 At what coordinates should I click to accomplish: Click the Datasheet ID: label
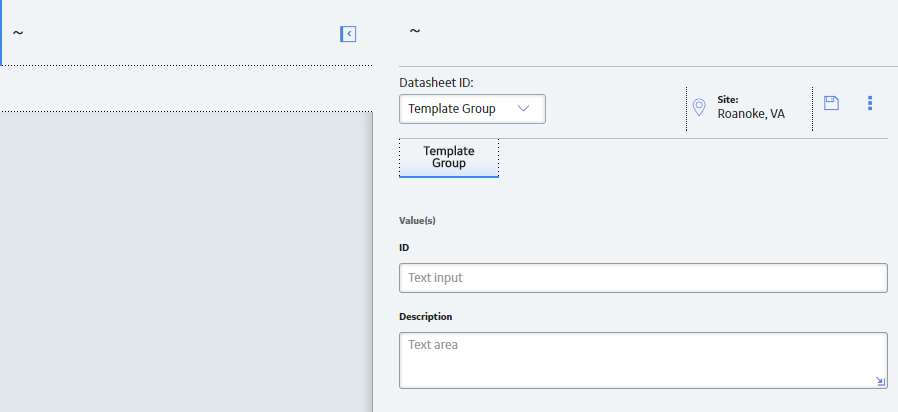pyautogui.click(x=436, y=83)
